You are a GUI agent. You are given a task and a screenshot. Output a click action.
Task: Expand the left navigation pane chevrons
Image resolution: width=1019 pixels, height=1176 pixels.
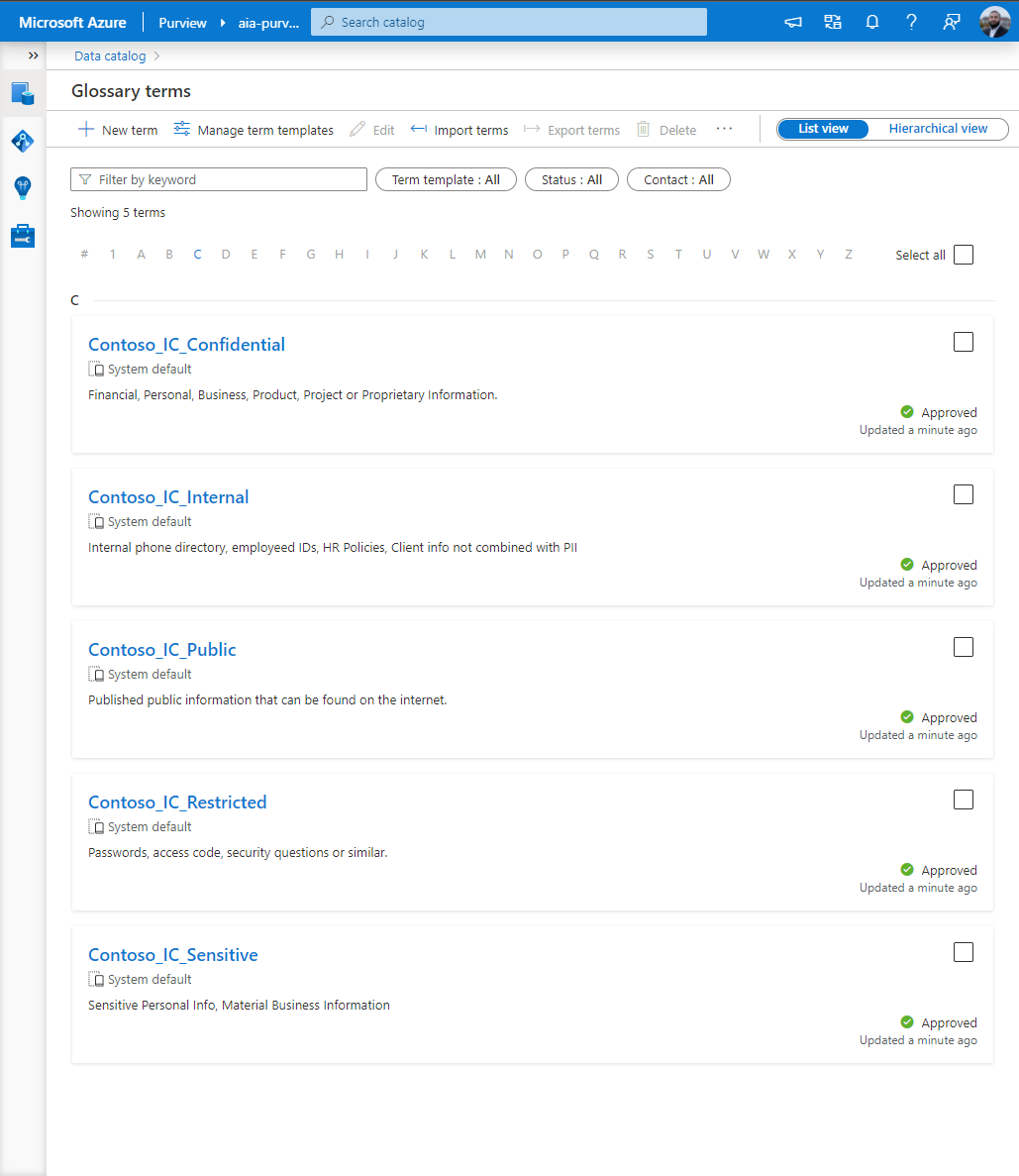33,55
